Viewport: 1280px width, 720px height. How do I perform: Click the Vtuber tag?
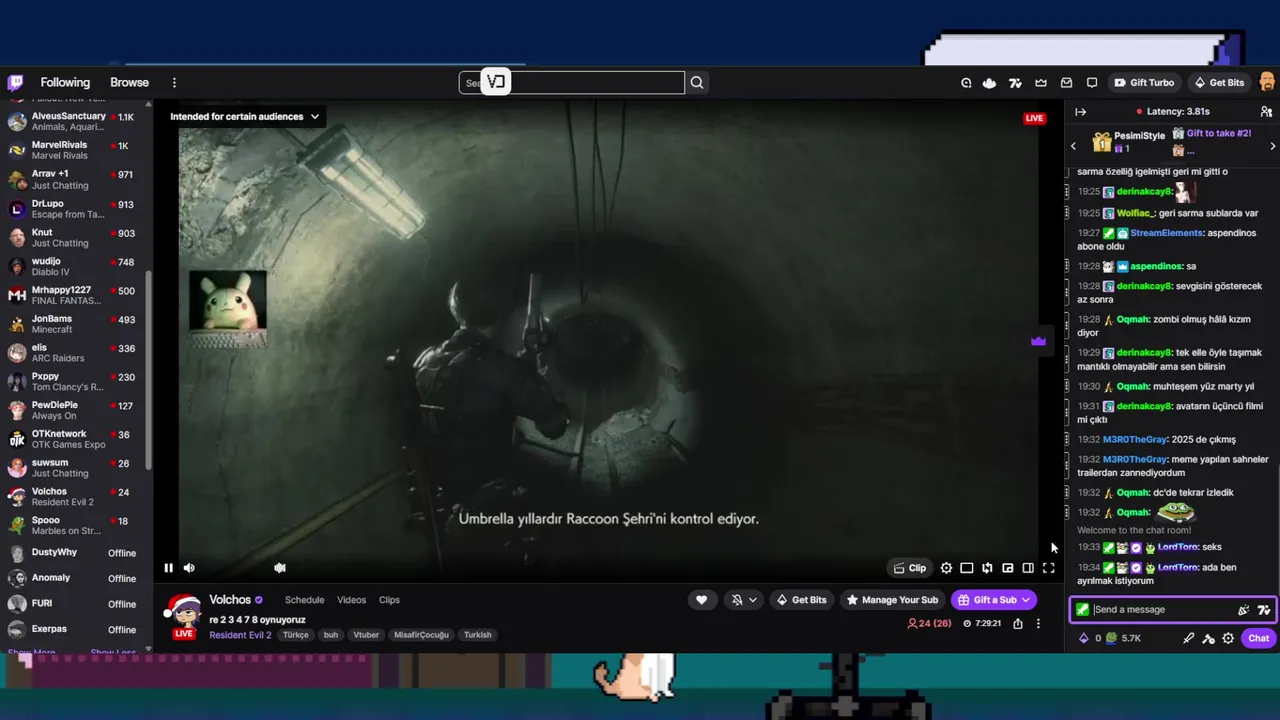(366, 635)
